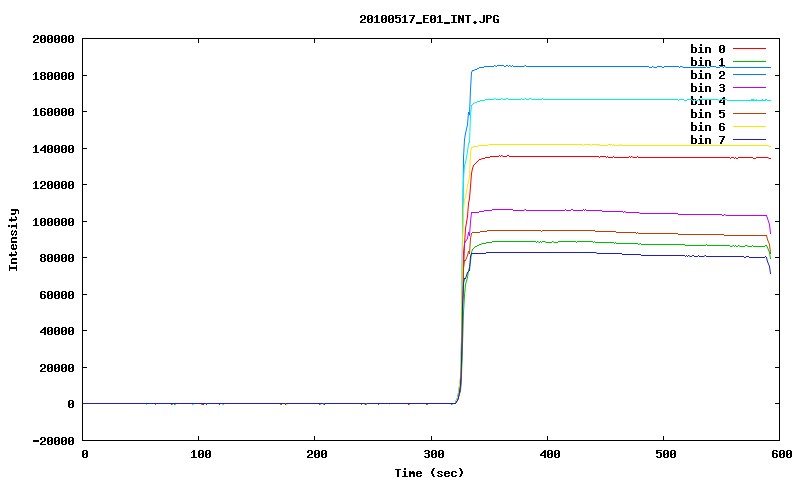Click the 200000 y-axis tick label

coord(53,39)
